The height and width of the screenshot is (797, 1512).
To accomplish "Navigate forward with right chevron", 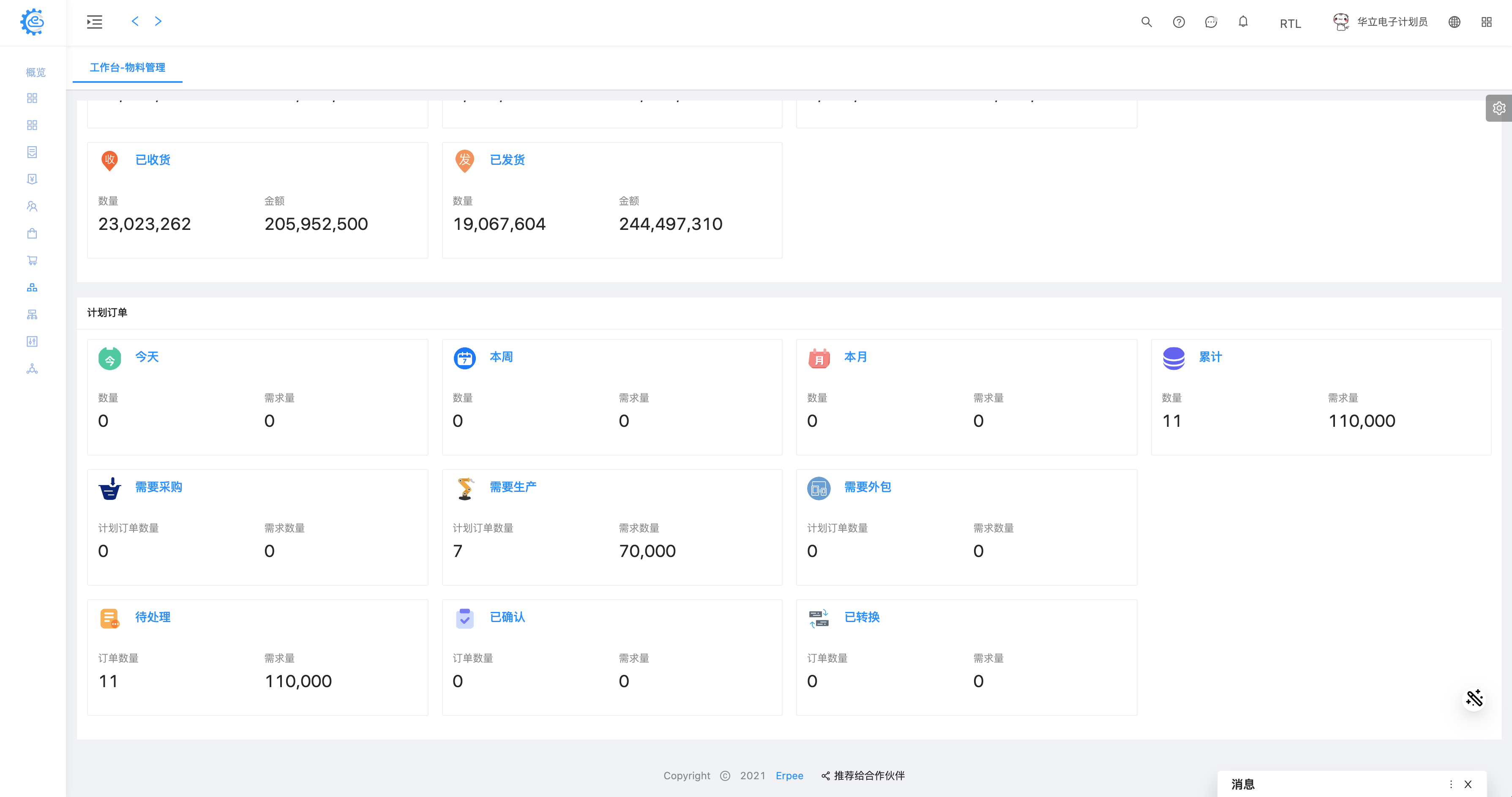I will 158,22.
